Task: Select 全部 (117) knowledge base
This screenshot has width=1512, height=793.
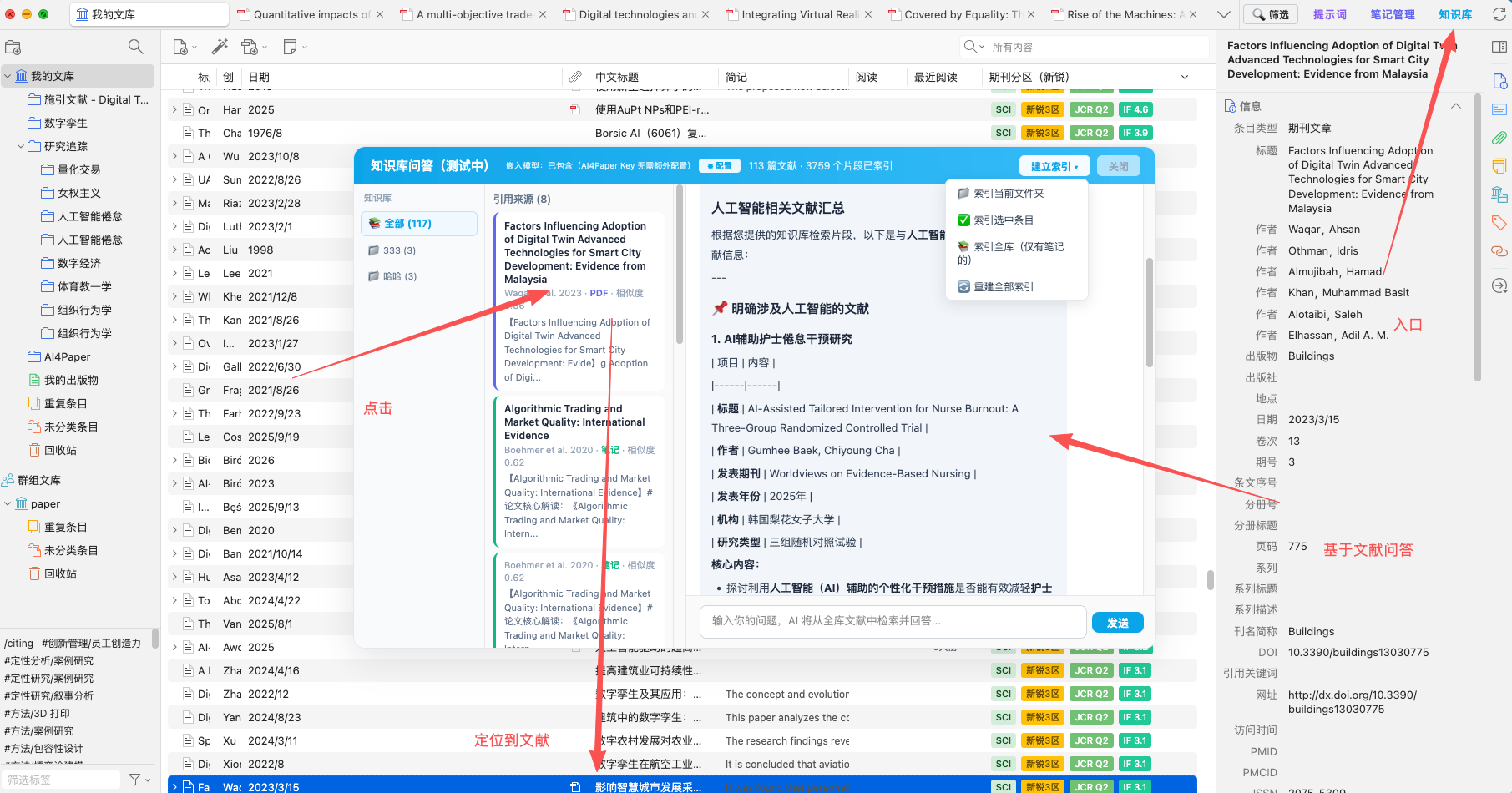Action: (419, 224)
